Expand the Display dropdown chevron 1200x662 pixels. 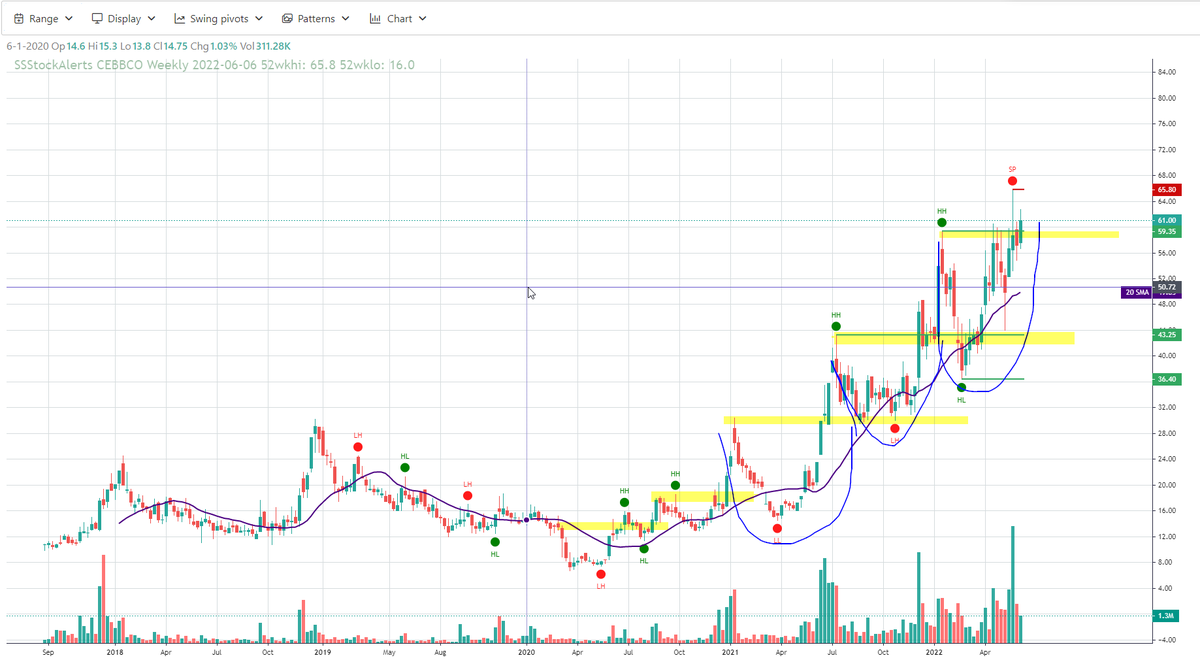coord(150,19)
